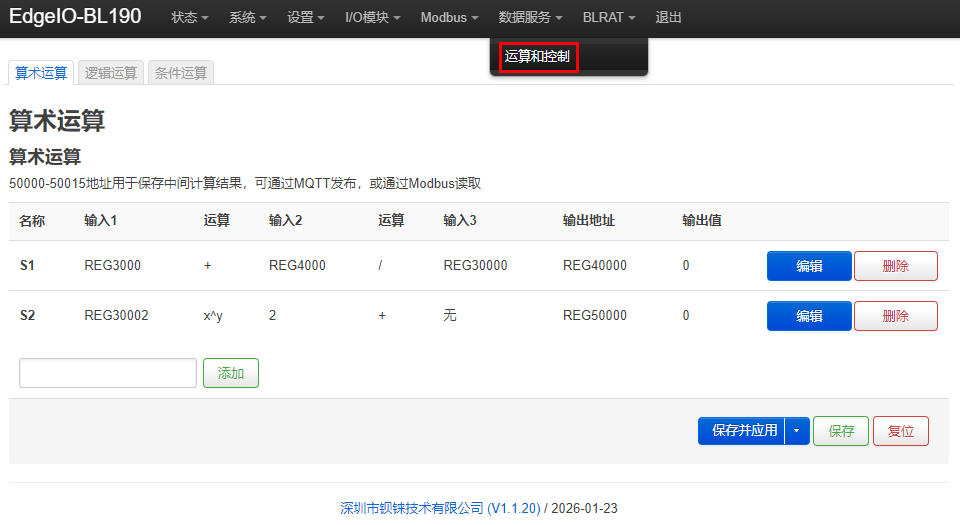Click the 添加 button
Viewport: 960px width, 525px height.
coord(231,373)
